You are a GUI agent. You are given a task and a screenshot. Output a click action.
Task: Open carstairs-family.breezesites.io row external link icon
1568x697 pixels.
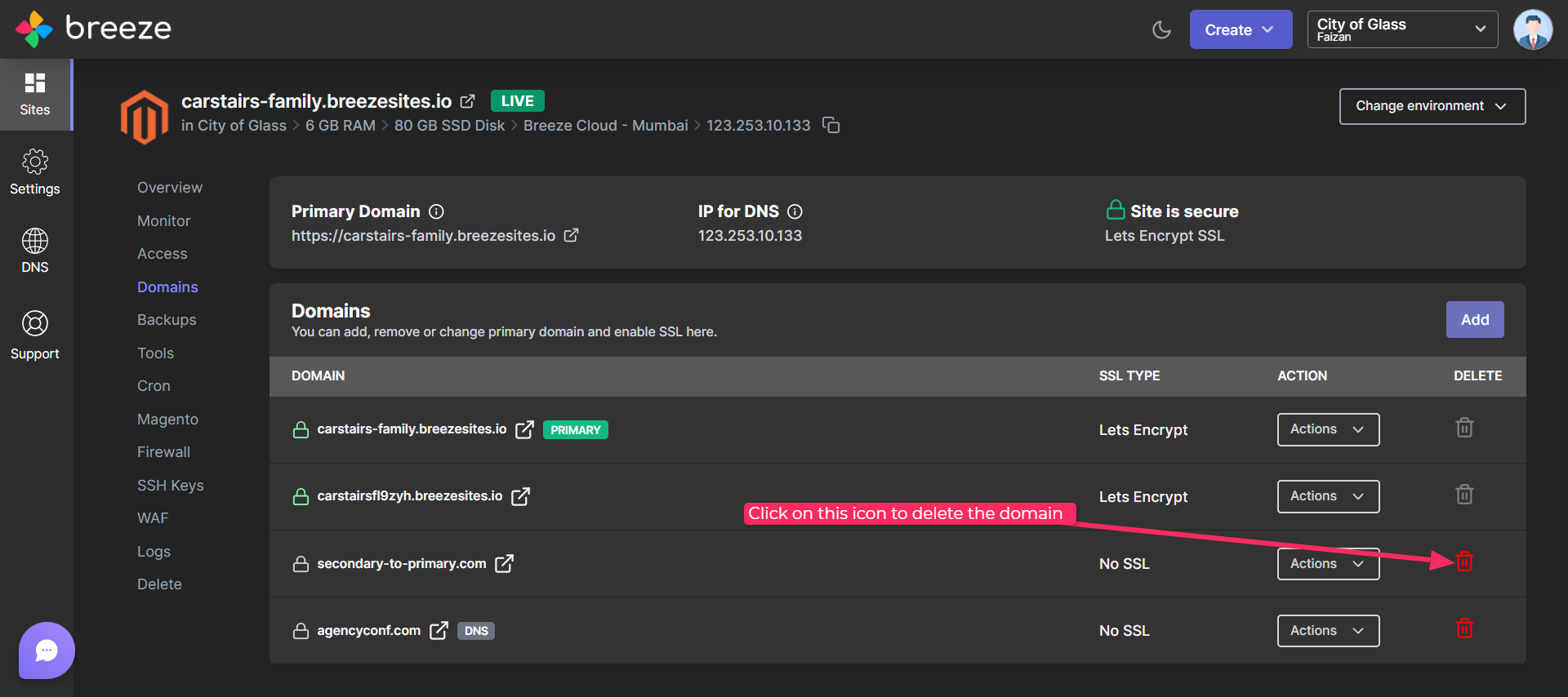(524, 429)
